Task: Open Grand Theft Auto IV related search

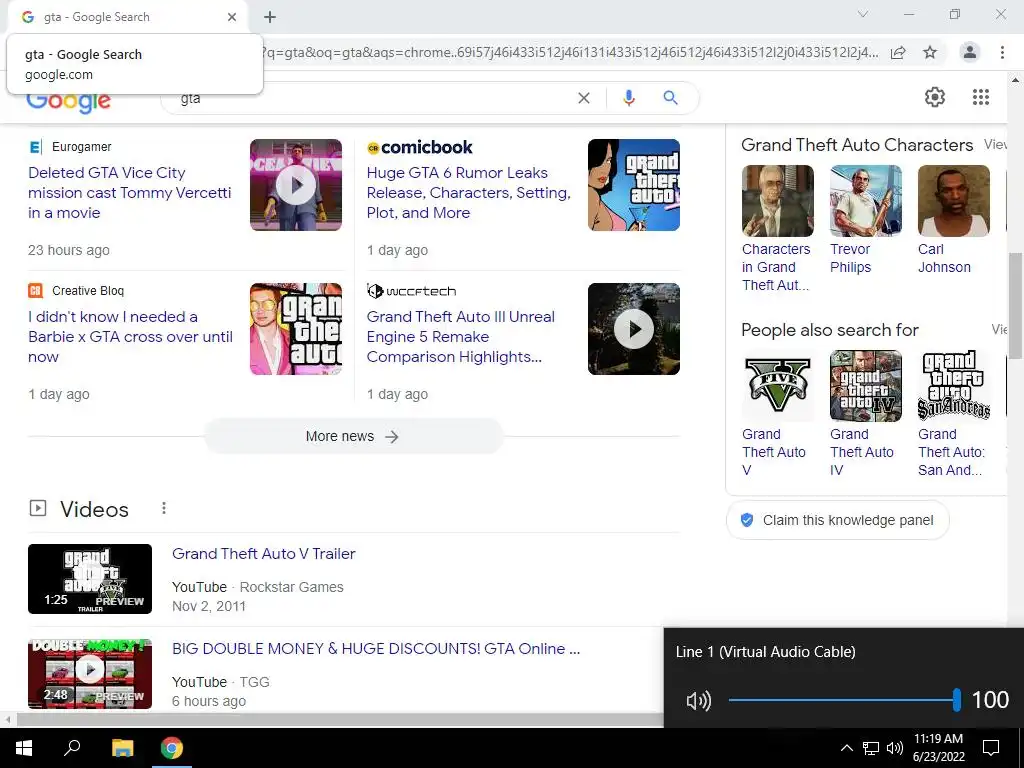Action: click(x=865, y=414)
